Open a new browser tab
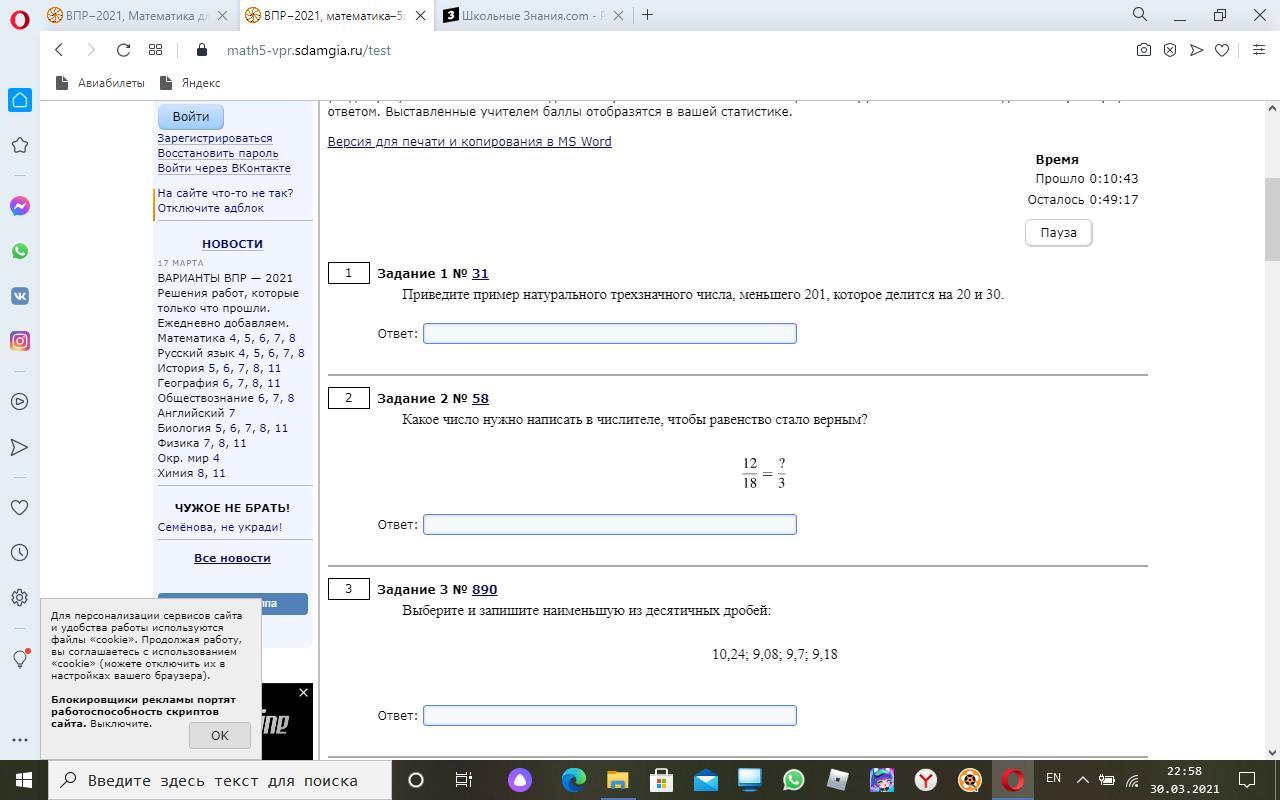Image resolution: width=1280 pixels, height=800 pixels. (x=648, y=15)
